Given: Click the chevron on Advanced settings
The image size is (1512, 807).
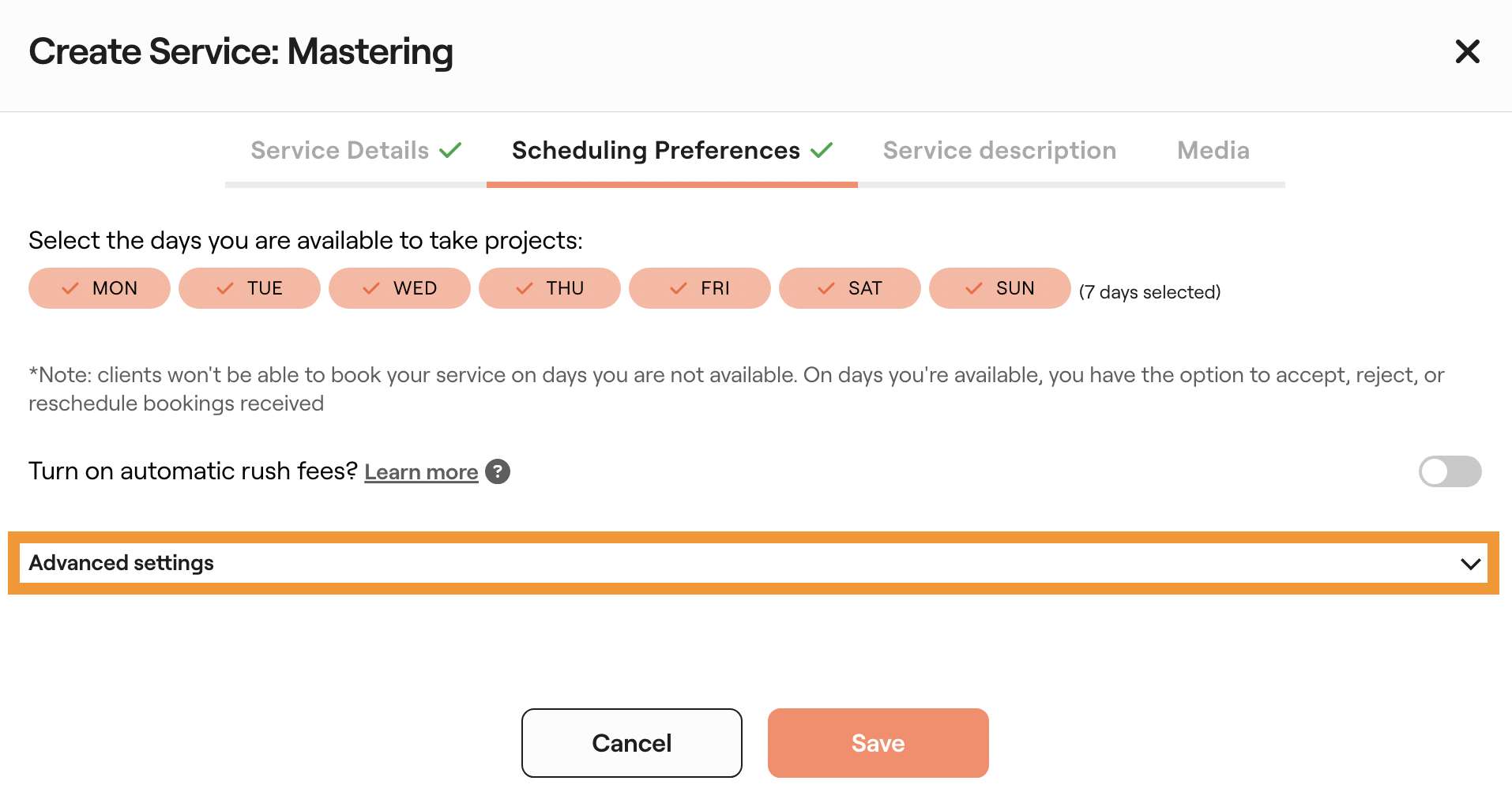Looking at the screenshot, I should (x=1471, y=563).
